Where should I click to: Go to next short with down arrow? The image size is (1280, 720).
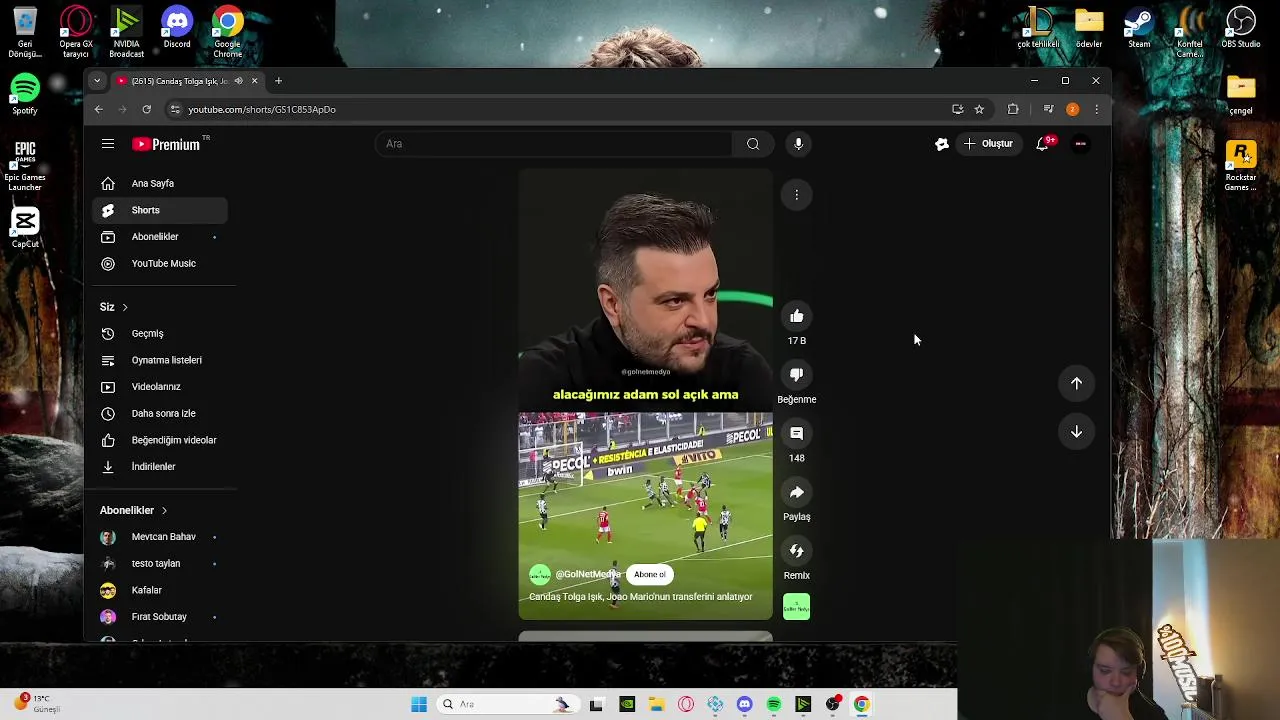(1076, 432)
